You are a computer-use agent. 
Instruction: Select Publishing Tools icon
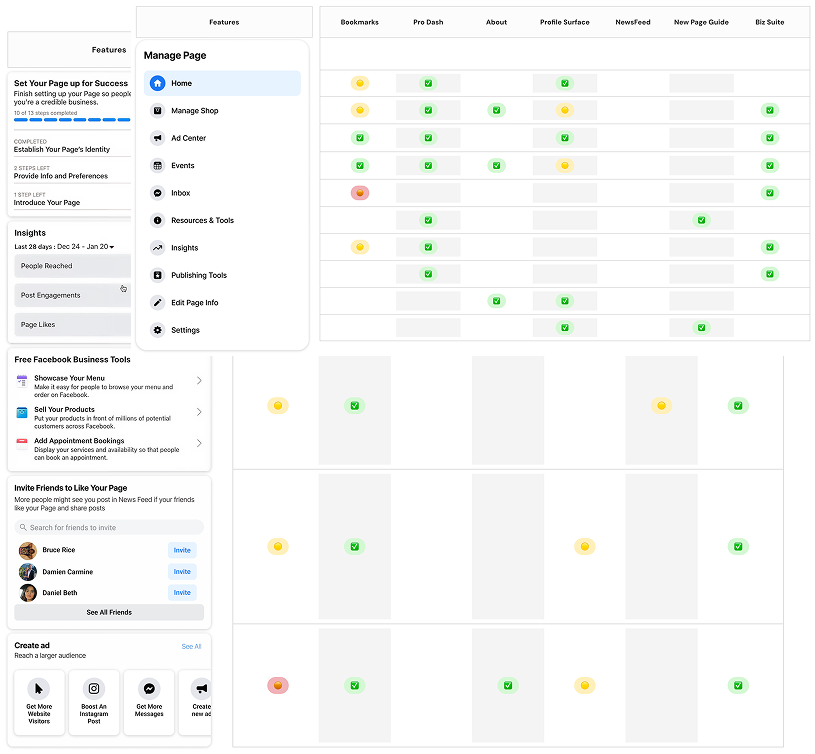point(157,275)
